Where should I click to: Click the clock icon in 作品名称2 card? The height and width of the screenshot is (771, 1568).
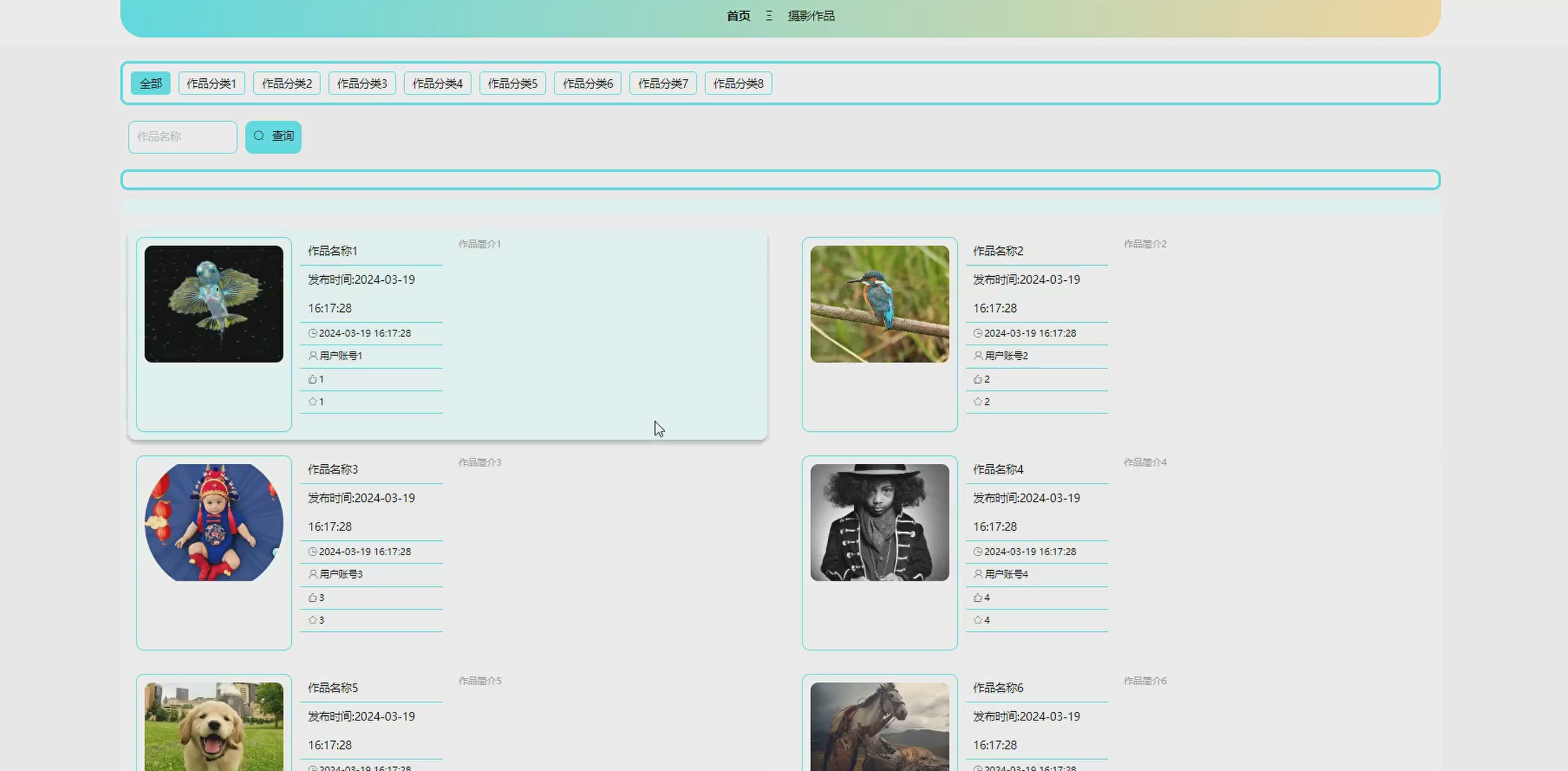pyautogui.click(x=977, y=334)
